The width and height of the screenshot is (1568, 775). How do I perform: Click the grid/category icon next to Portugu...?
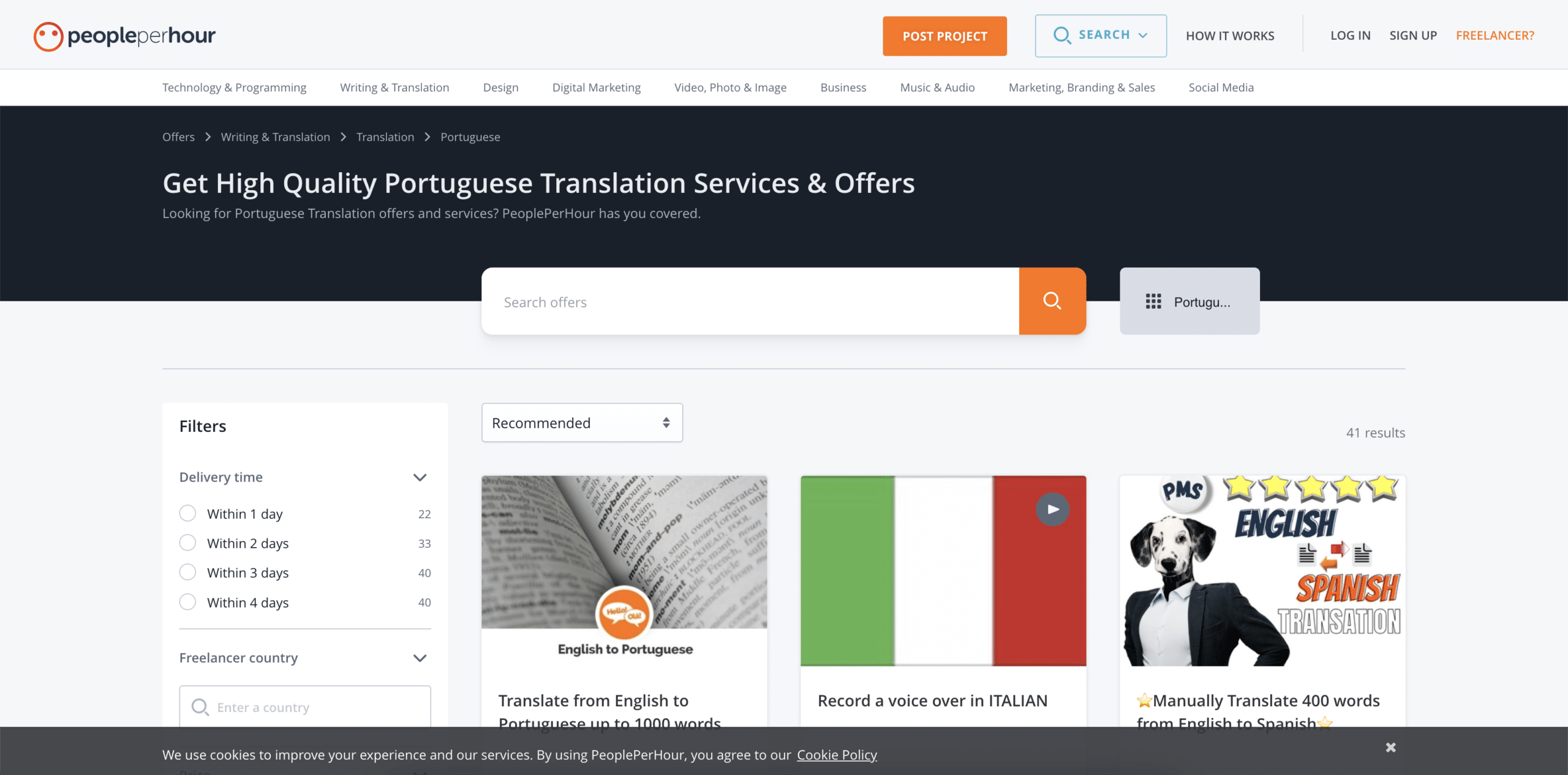click(1153, 300)
